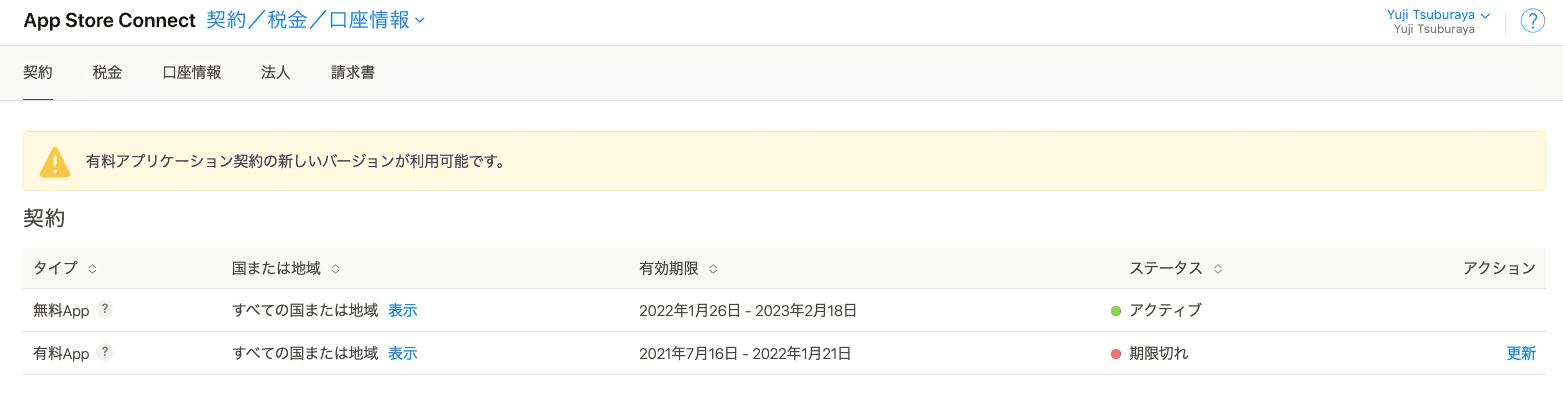The height and width of the screenshot is (397, 1563).
Task: Click 更新 to renew 有料App contract
Action: (x=1521, y=353)
